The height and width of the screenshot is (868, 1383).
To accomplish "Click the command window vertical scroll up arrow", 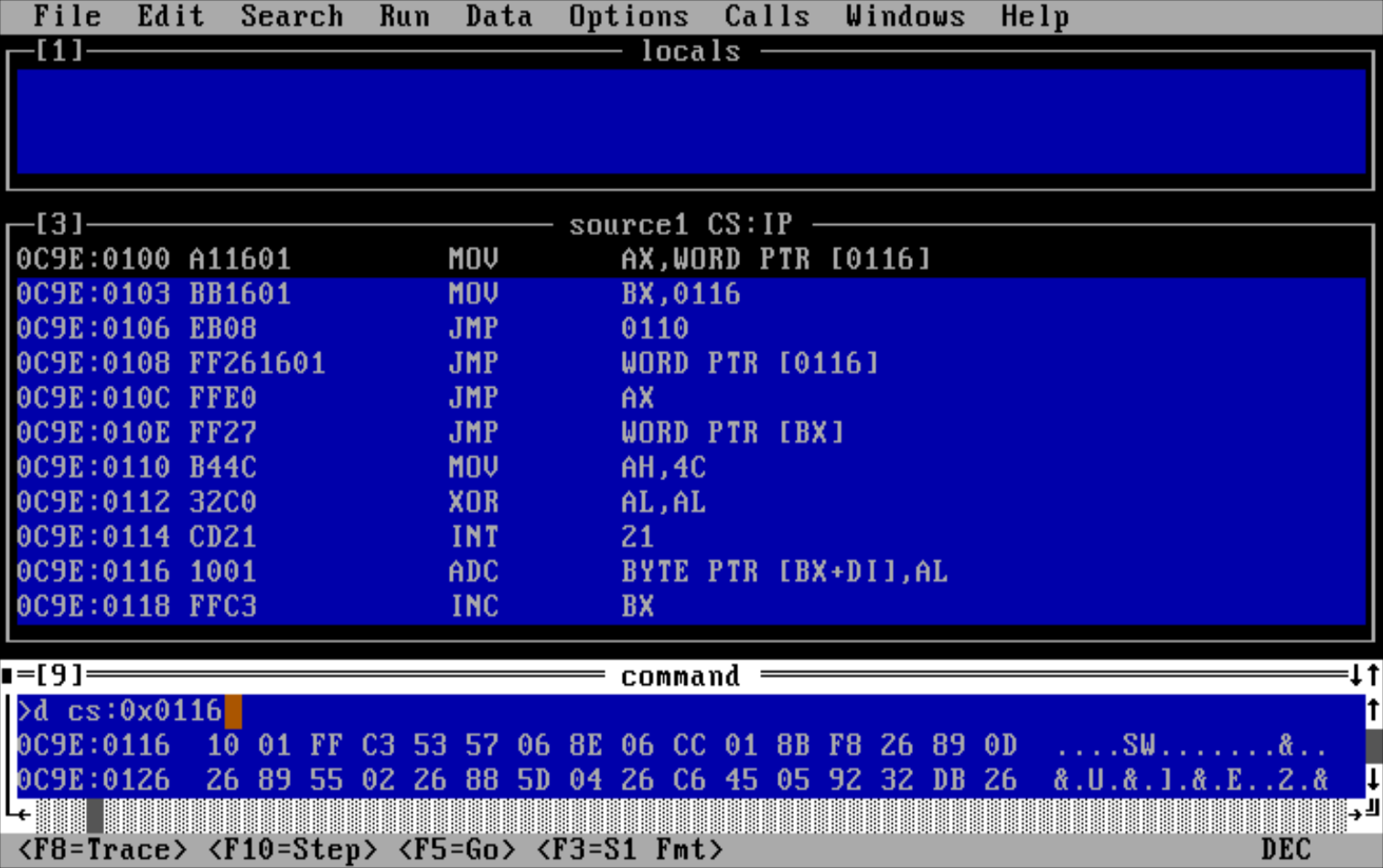I will [x=1373, y=710].
